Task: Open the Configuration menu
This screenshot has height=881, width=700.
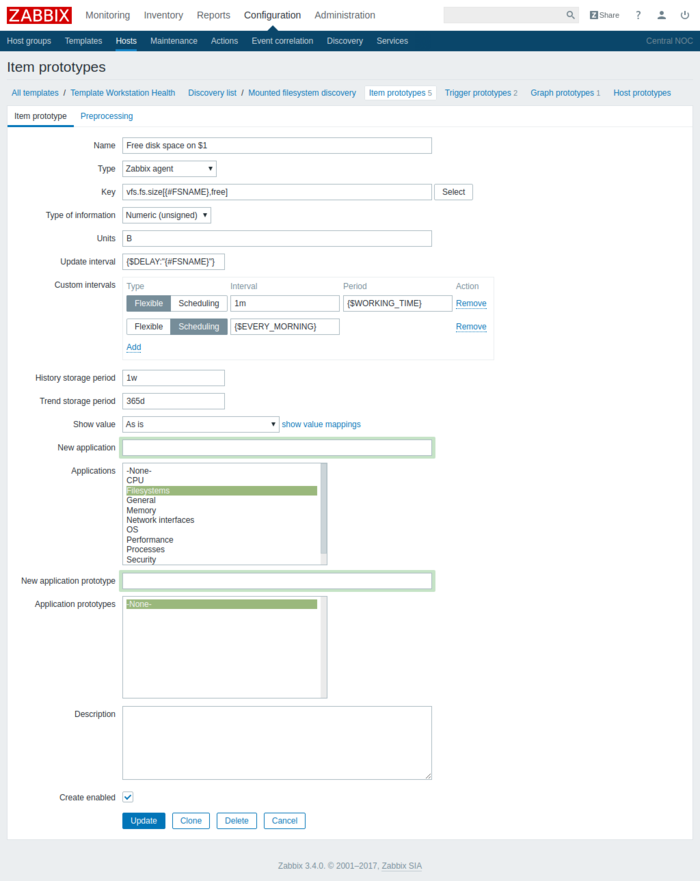Action: click(x=272, y=15)
